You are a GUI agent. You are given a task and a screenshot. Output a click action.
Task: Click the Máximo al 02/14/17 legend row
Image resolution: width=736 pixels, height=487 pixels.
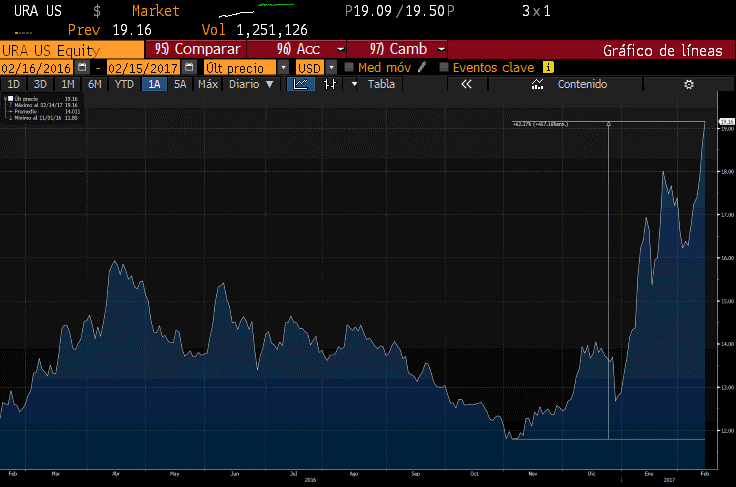tap(45, 105)
